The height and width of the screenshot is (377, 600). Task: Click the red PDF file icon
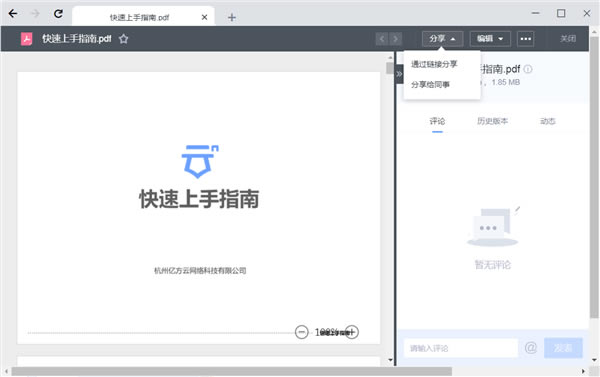click(x=26, y=39)
